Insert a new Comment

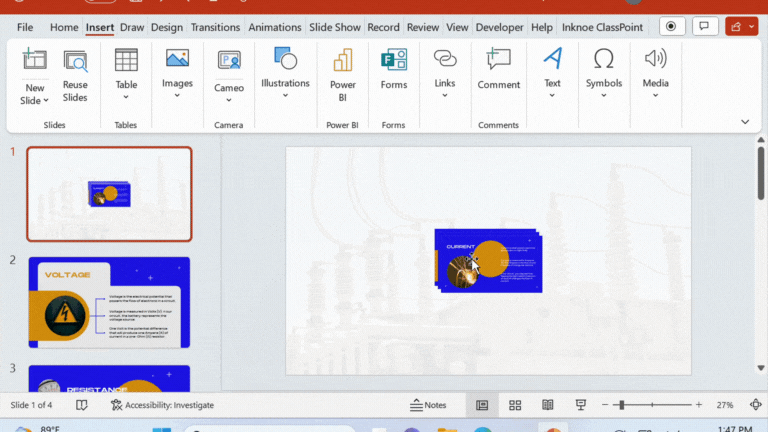coord(499,69)
